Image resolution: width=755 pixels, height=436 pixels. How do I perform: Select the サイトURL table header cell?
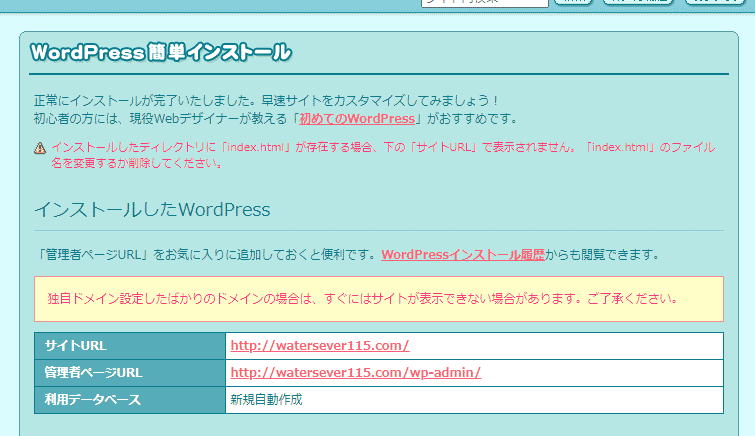[x=130, y=346]
